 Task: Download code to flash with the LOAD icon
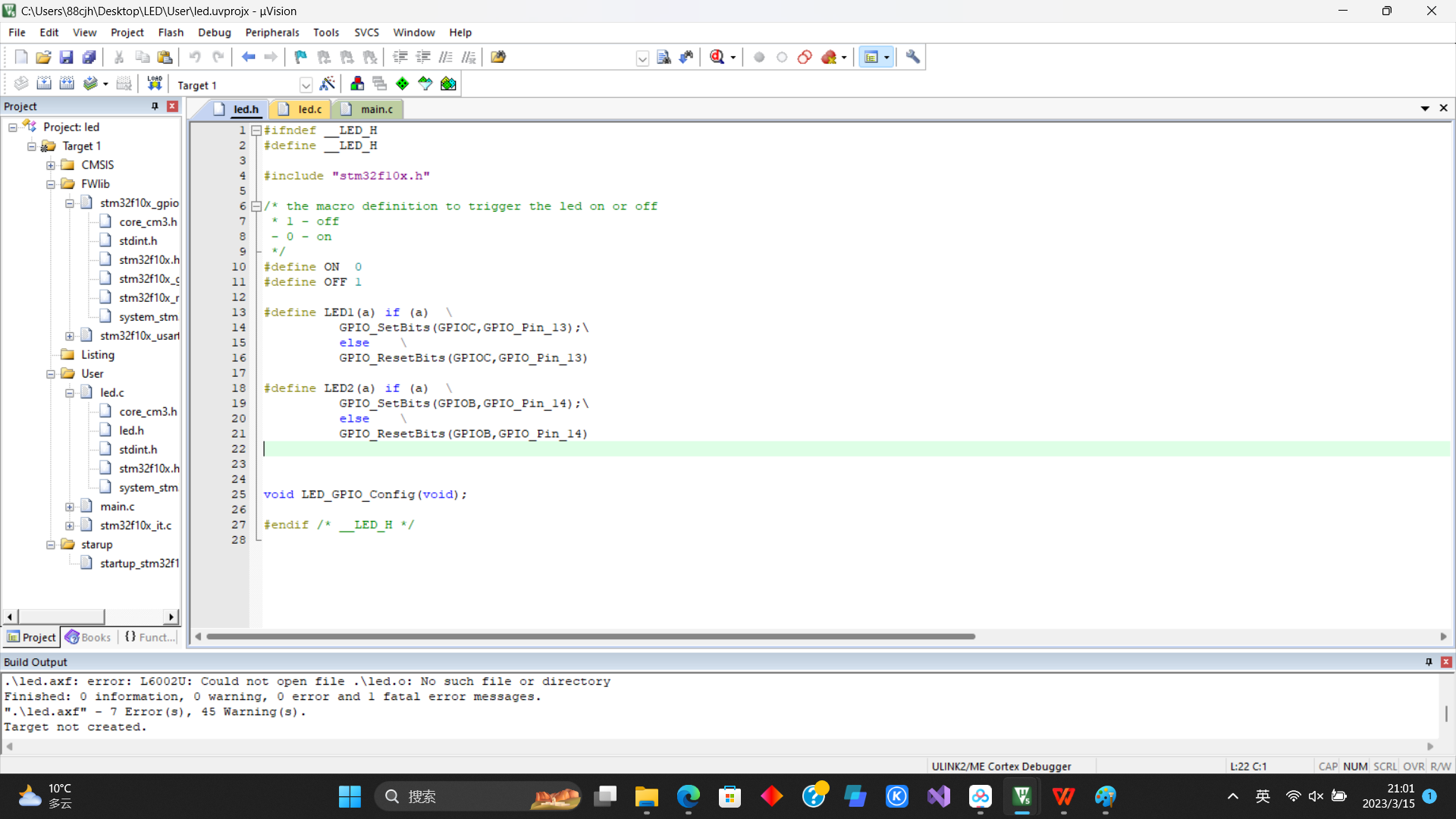[155, 83]
